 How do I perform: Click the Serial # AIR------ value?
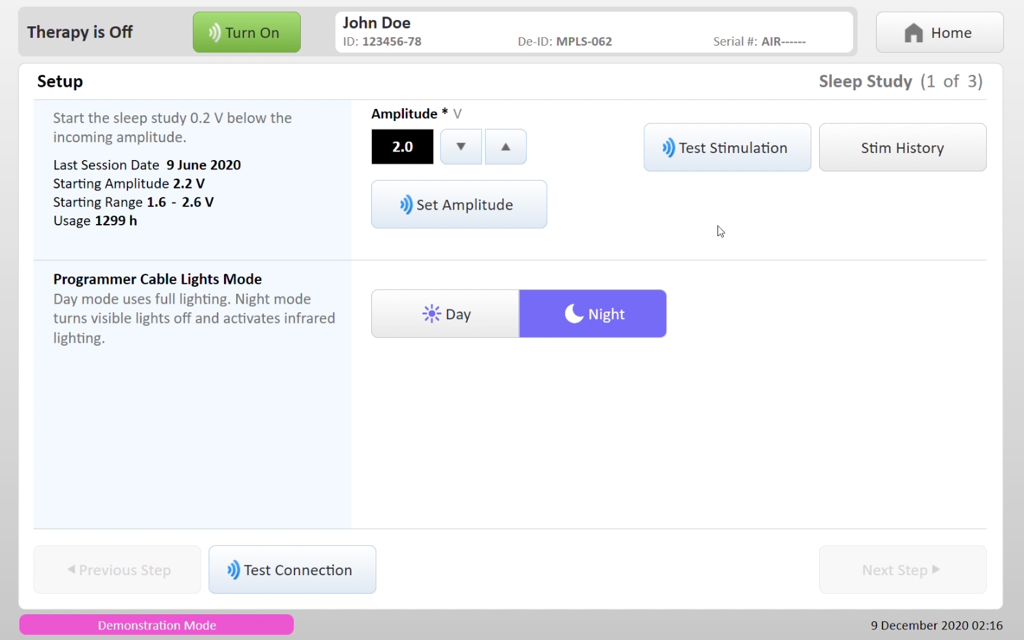coord(783,42)
